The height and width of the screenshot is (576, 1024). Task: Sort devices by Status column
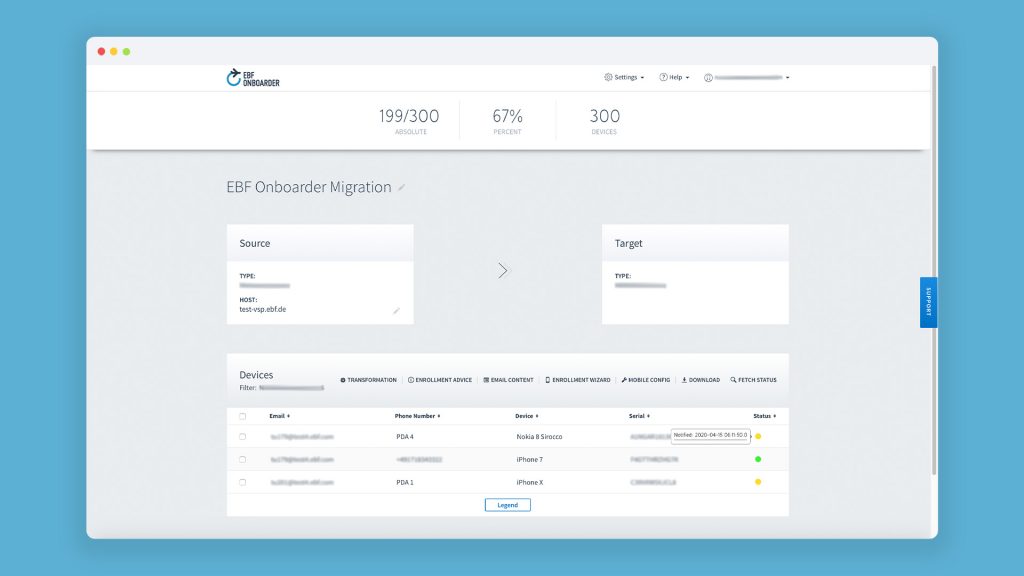tap(765, 416)
